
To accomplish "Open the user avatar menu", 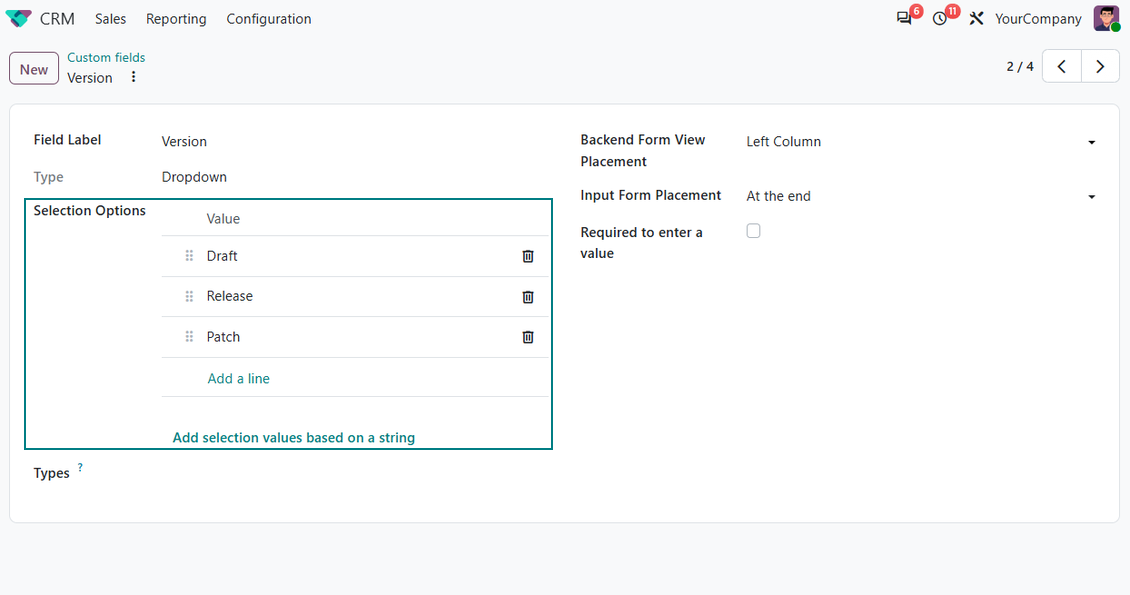I will pos(1106,19).
